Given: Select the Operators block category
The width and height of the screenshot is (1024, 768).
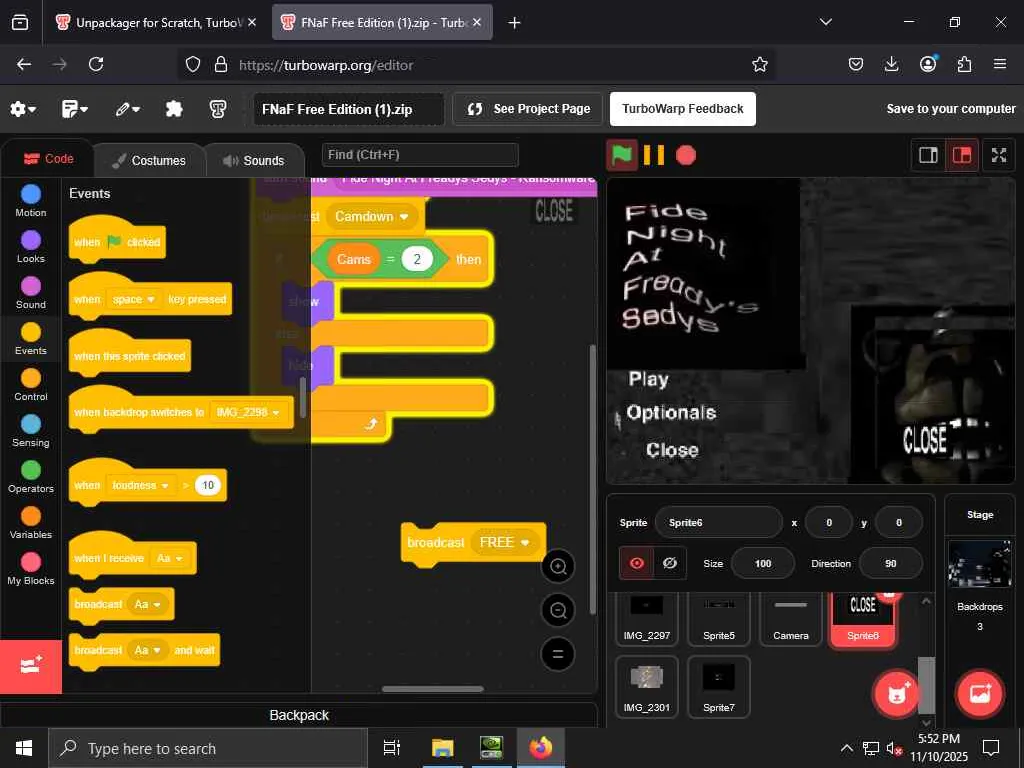Looking at the screenshot, I should tap(31, 477).
